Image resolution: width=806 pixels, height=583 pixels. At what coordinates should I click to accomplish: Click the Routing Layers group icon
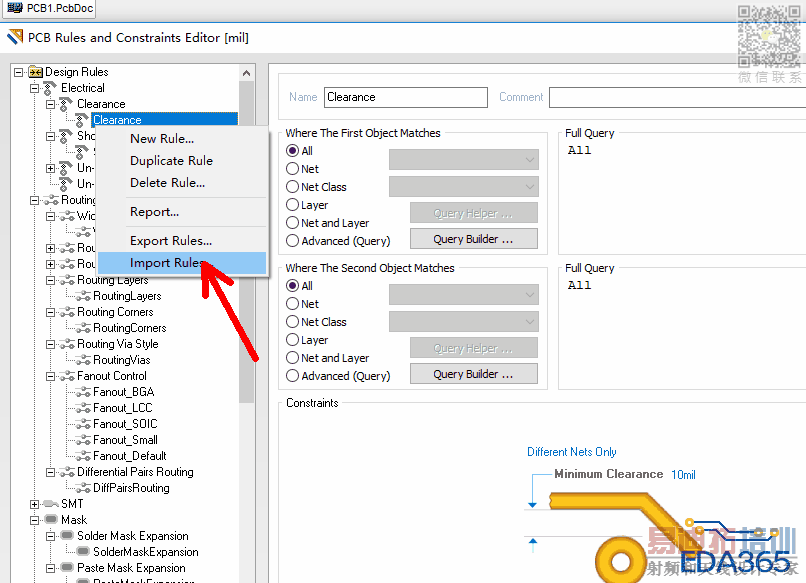tap(67, 280)
